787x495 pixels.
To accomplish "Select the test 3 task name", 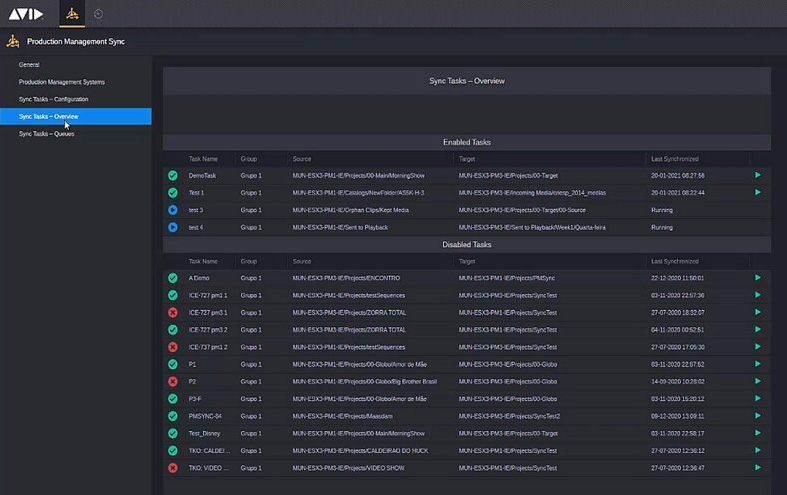I will [196, 210].
